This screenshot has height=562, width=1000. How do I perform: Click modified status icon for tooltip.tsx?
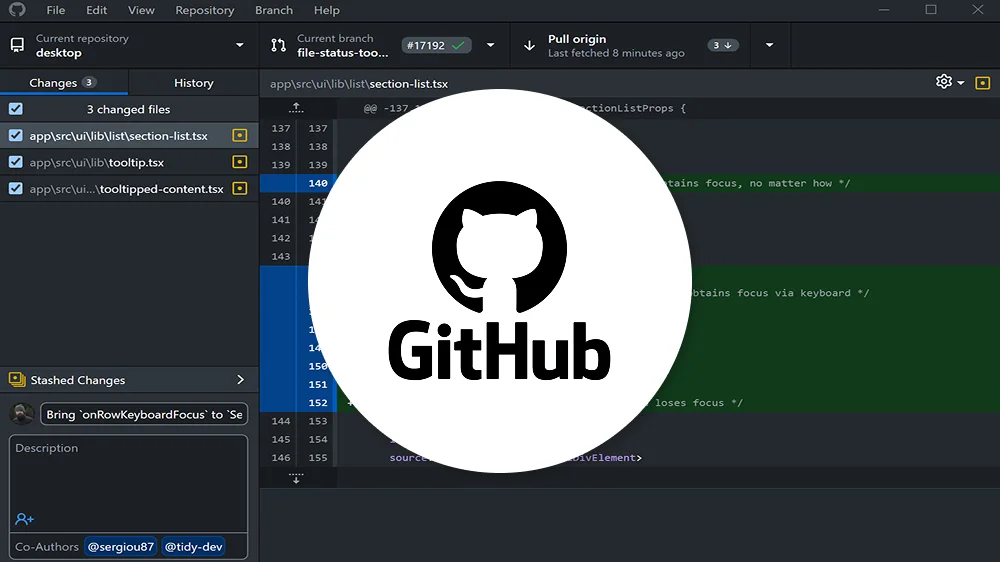[x=240, y=162]
